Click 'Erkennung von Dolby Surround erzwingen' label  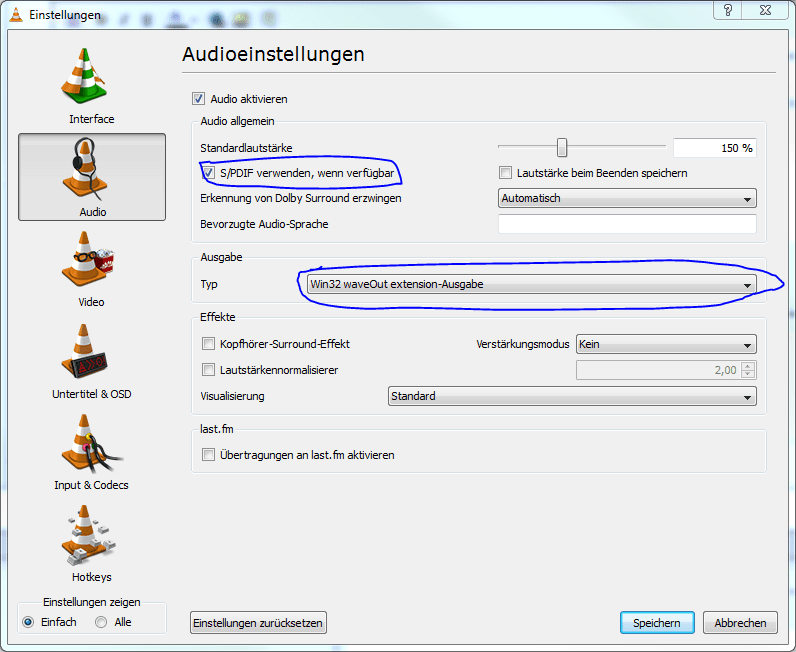(x=301, y=198)
